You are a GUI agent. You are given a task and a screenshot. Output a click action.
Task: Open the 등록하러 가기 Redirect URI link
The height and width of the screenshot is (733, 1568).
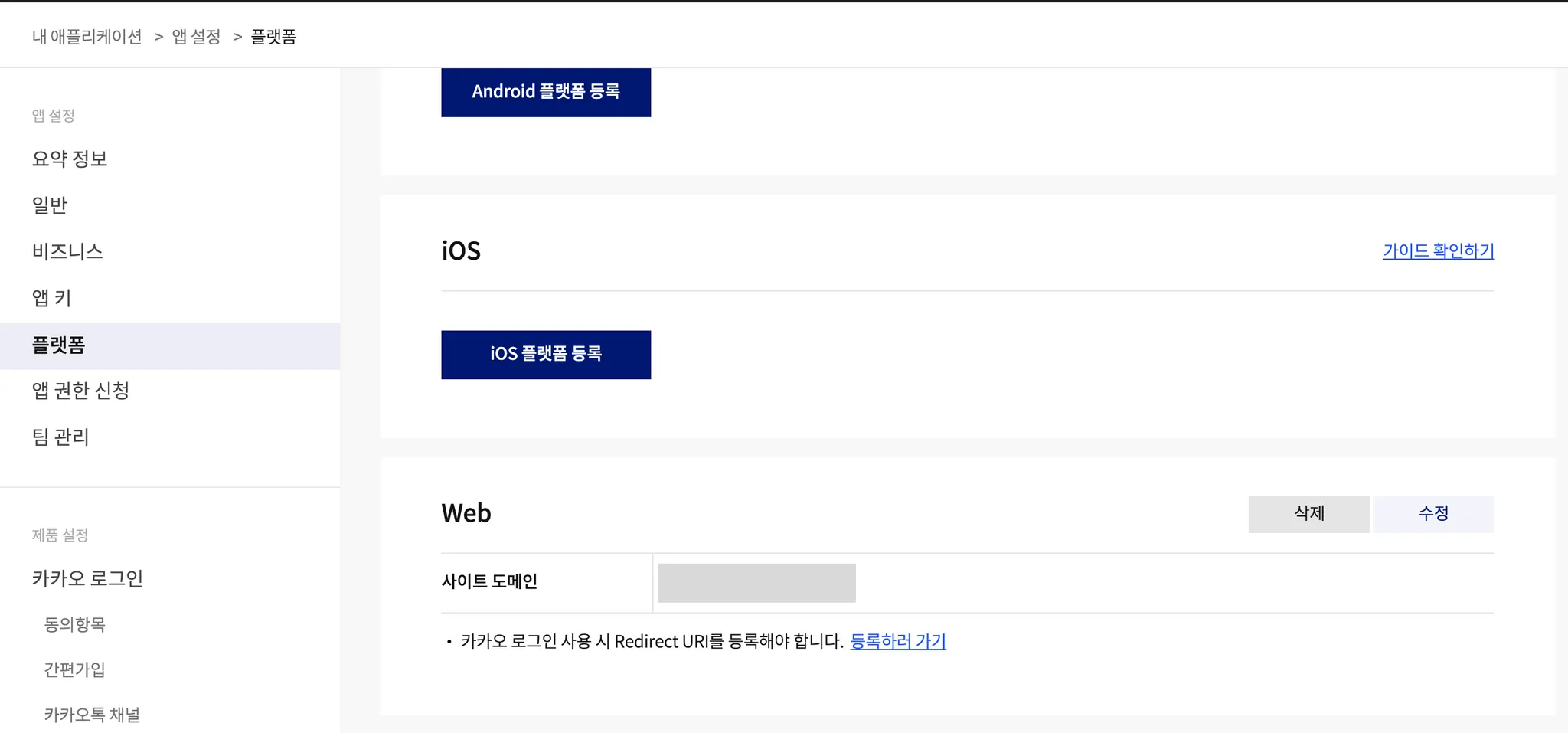897,641
